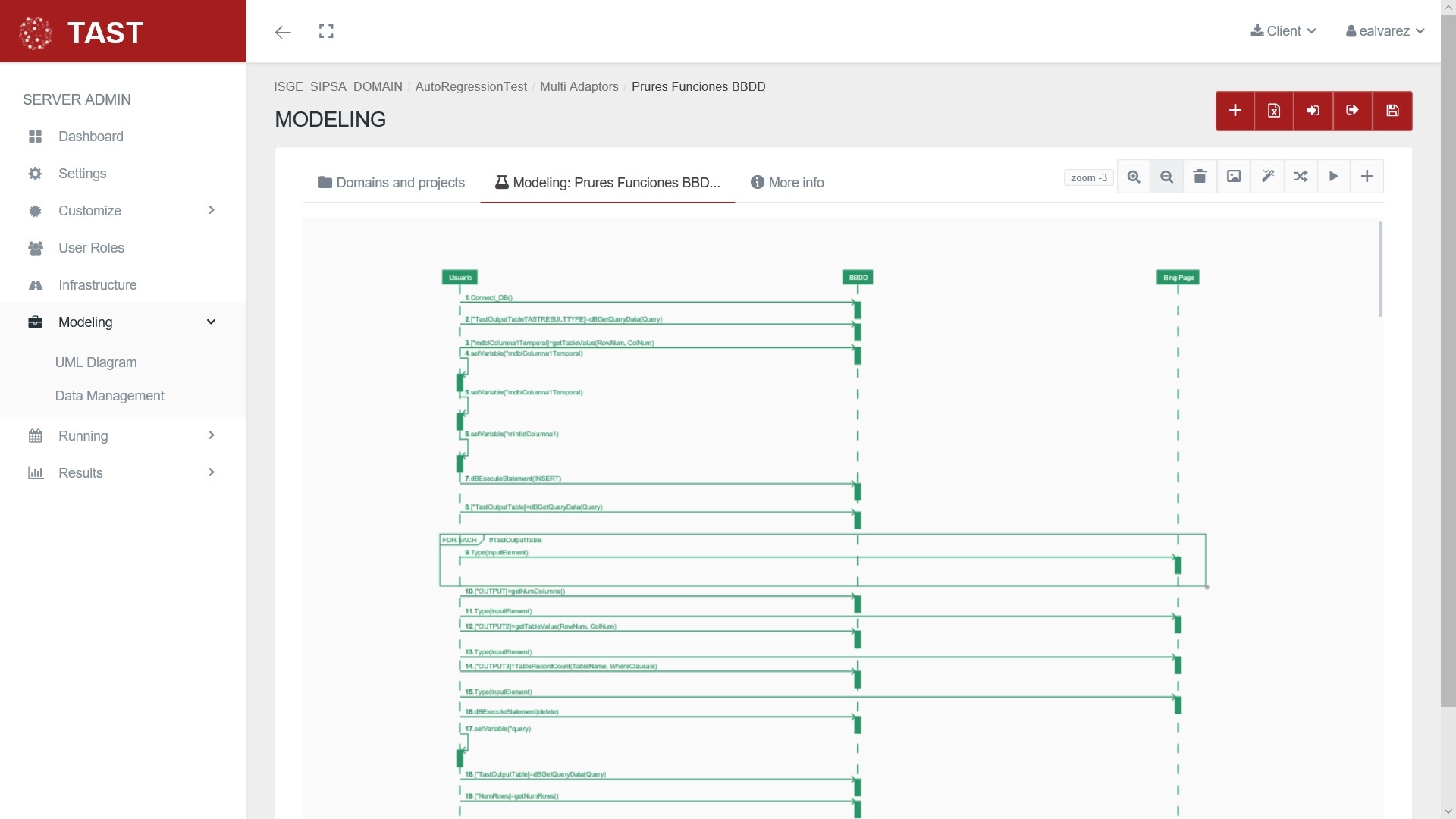Click the zoom out magnifier icon

point(1166,177)
